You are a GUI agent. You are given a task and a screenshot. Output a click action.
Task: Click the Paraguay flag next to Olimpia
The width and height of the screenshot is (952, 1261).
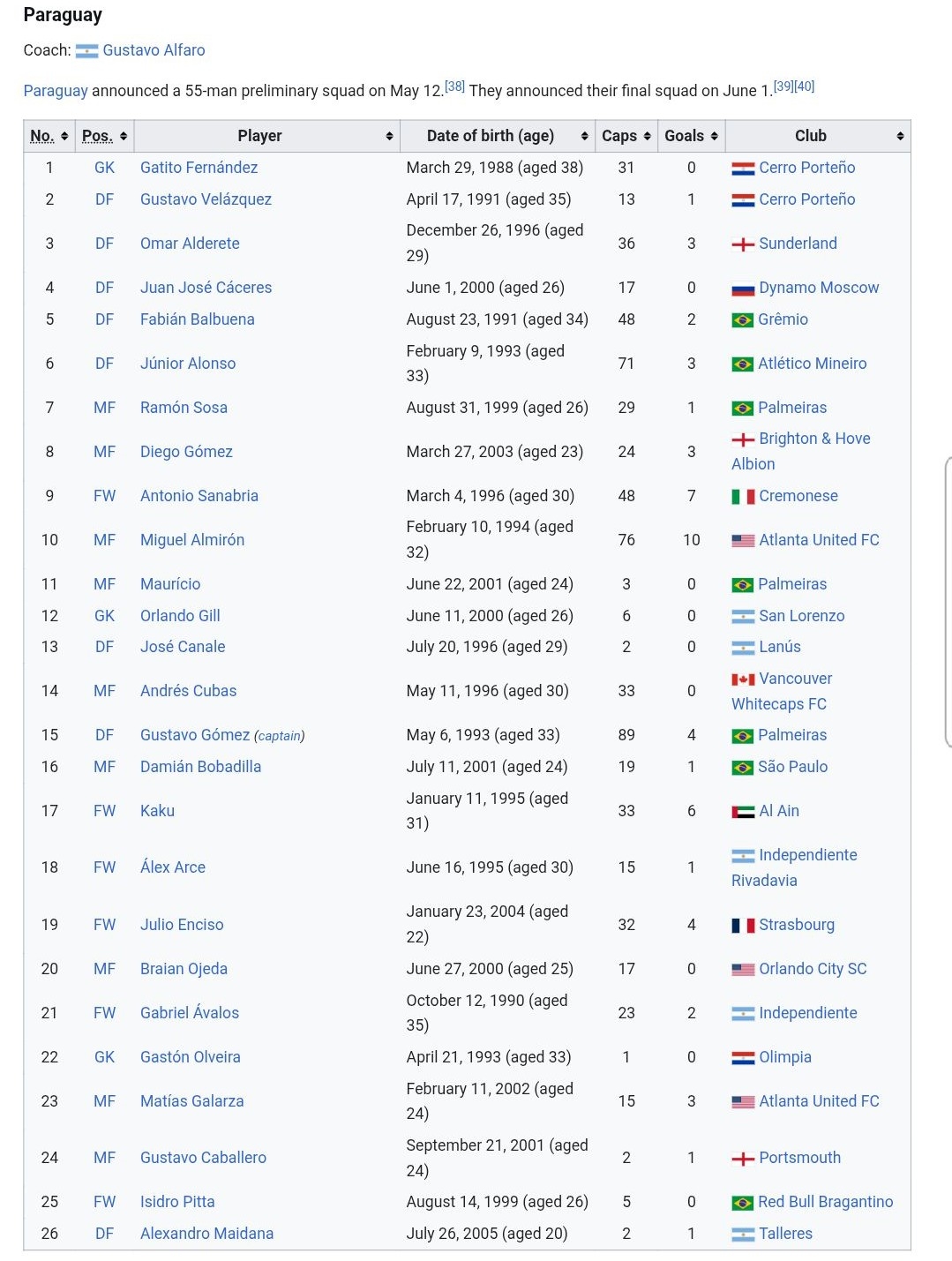click(743, 1058)
